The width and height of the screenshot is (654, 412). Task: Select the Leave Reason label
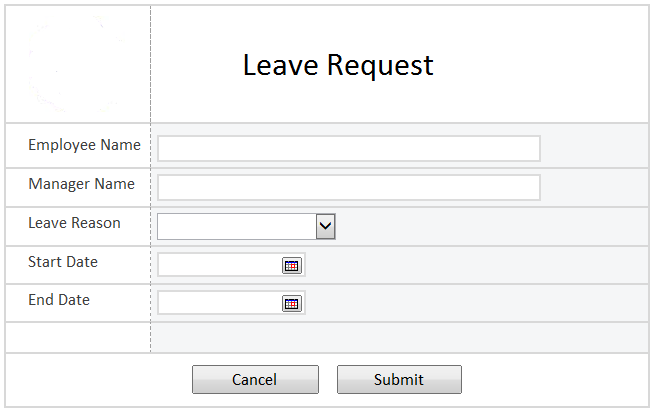coord(74,223)
